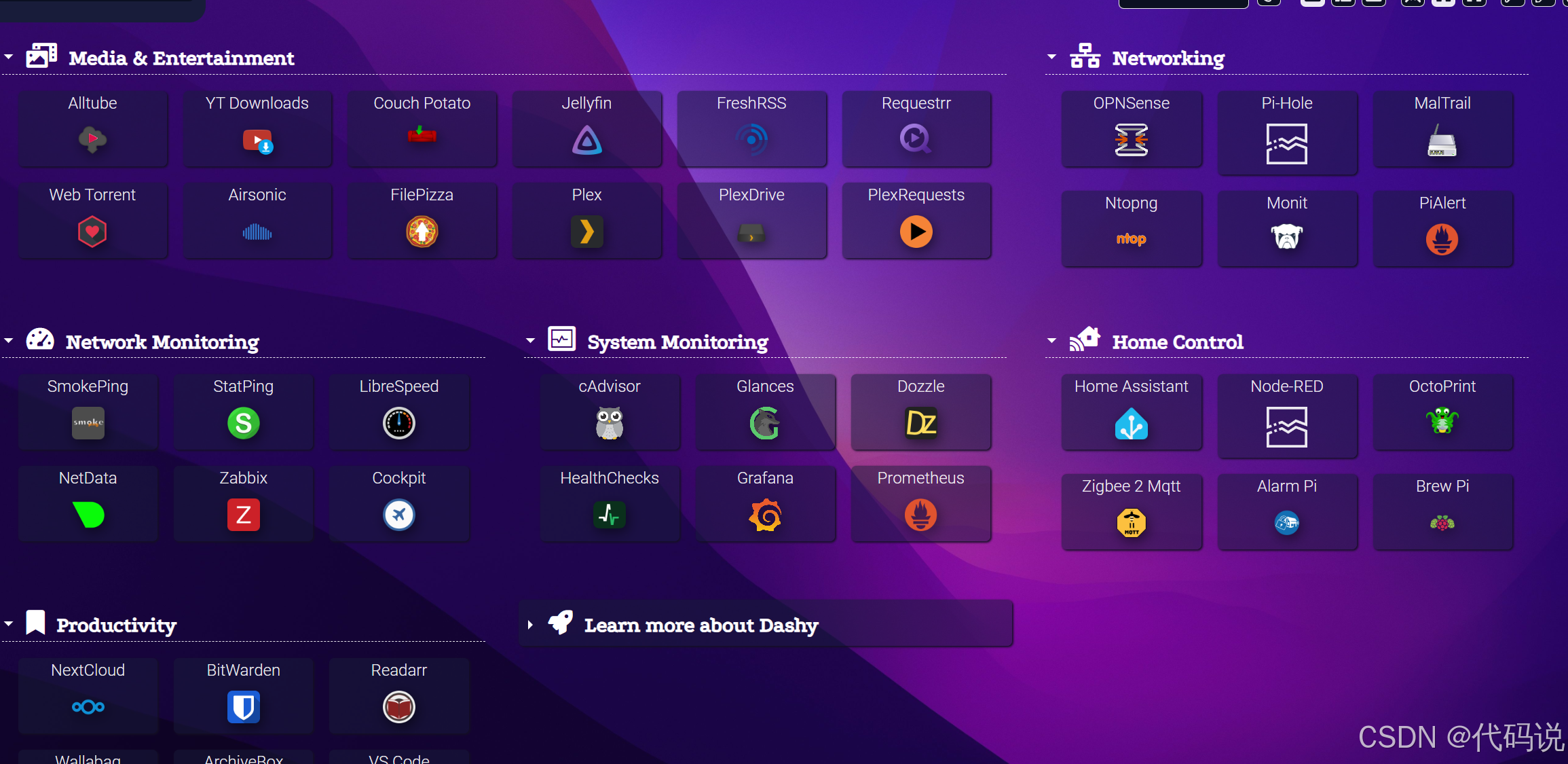This screenshot has width=1568, height=764.
Task: Launch Dozzle Dz icon
Action: click(920, 423)
